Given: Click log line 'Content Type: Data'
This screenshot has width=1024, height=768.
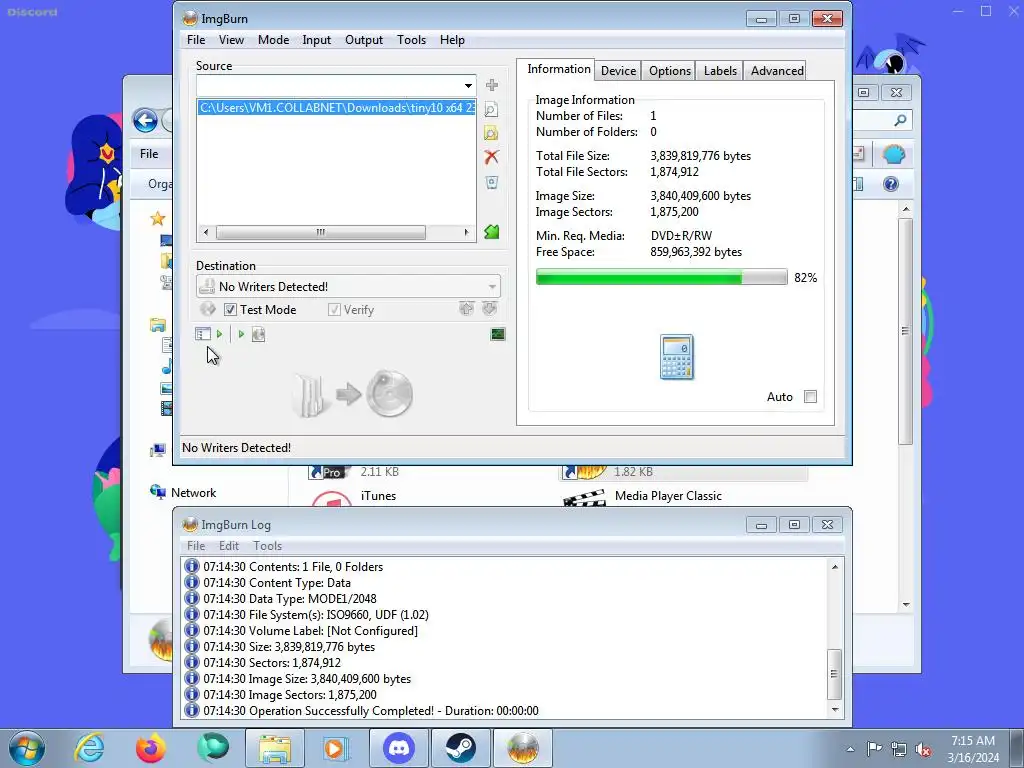Looking at the screenshot, I should (x=276, y=583).
